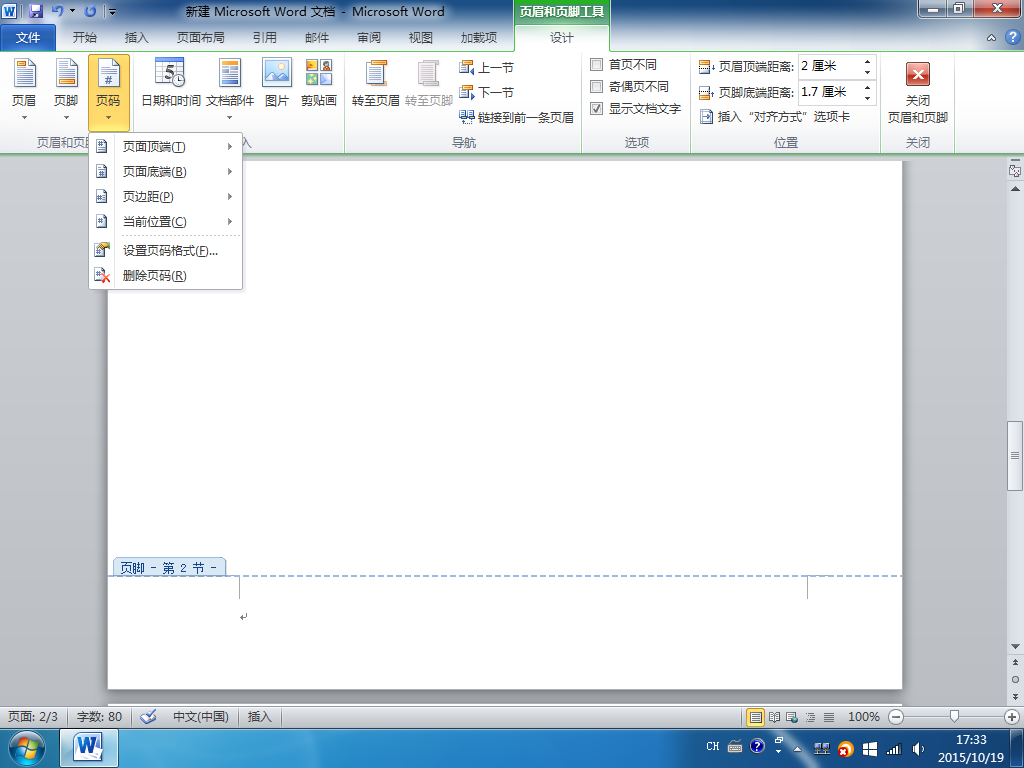Decrease 页脚底端距离 footer distance stepper
1024x768 pixels.
[x=867, y=98]
